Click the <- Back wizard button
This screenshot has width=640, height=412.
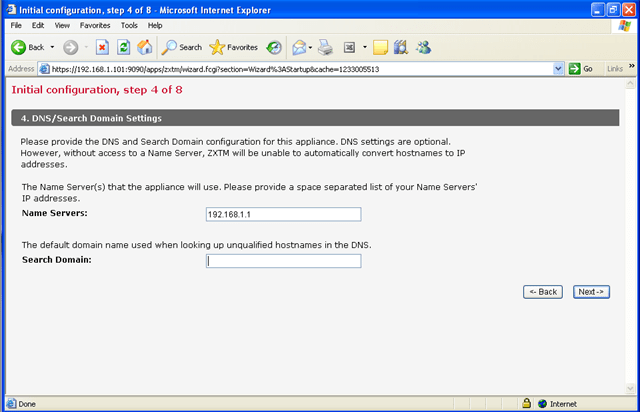pos(543,292)
